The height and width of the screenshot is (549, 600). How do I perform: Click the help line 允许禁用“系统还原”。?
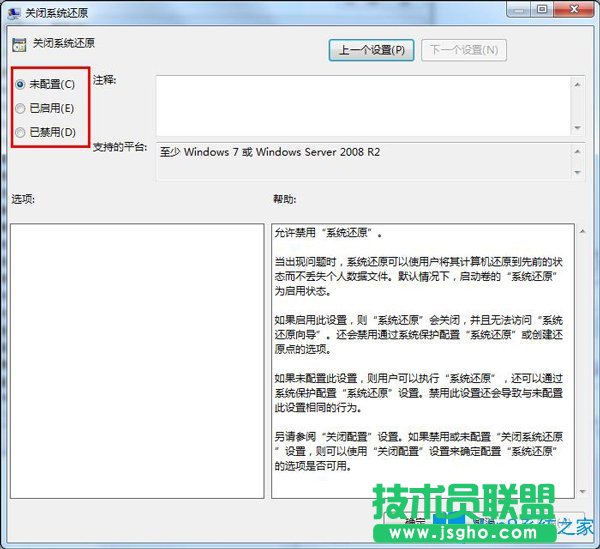328,233
